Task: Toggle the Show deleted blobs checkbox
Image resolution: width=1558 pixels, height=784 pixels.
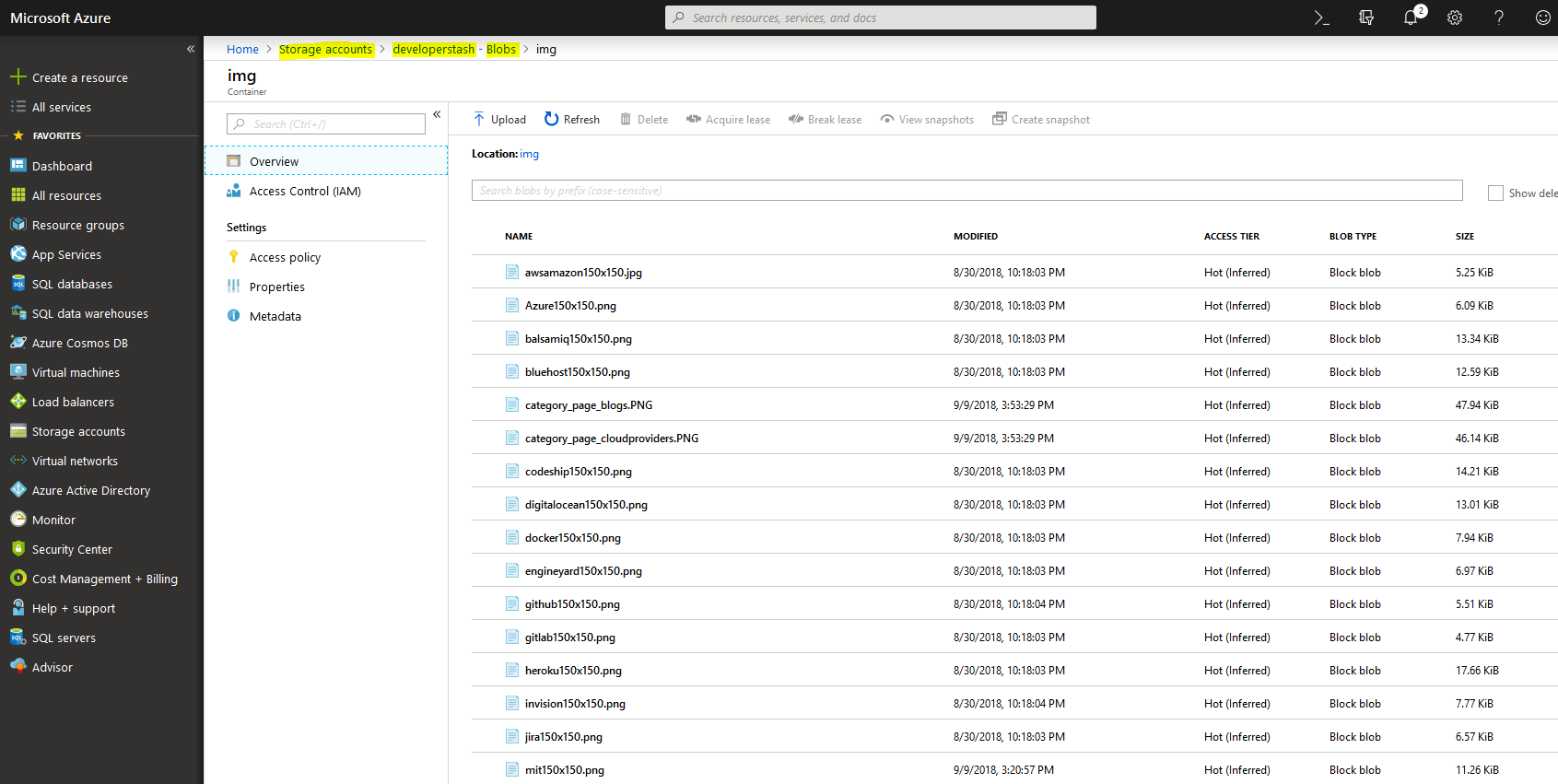Action: [x=1495, y=193]
